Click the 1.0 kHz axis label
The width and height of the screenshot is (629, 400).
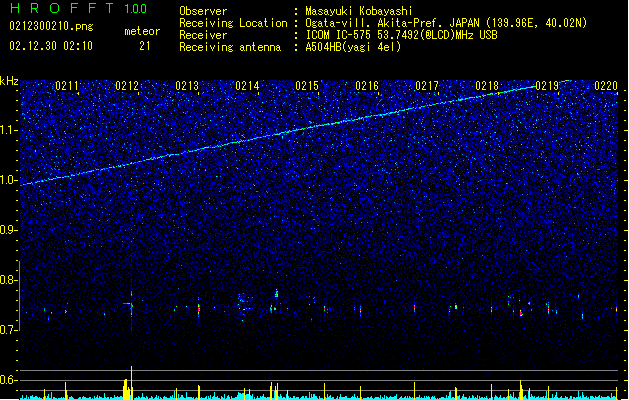pos(9,180)
